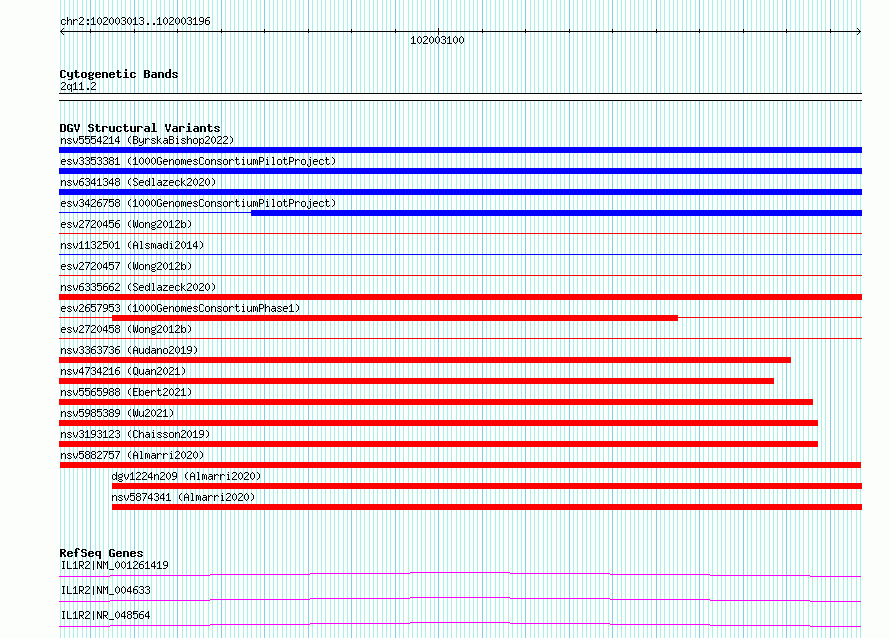Click the red bar under nsv4734216
890x638 pixels.
click(x=416, y=381)
